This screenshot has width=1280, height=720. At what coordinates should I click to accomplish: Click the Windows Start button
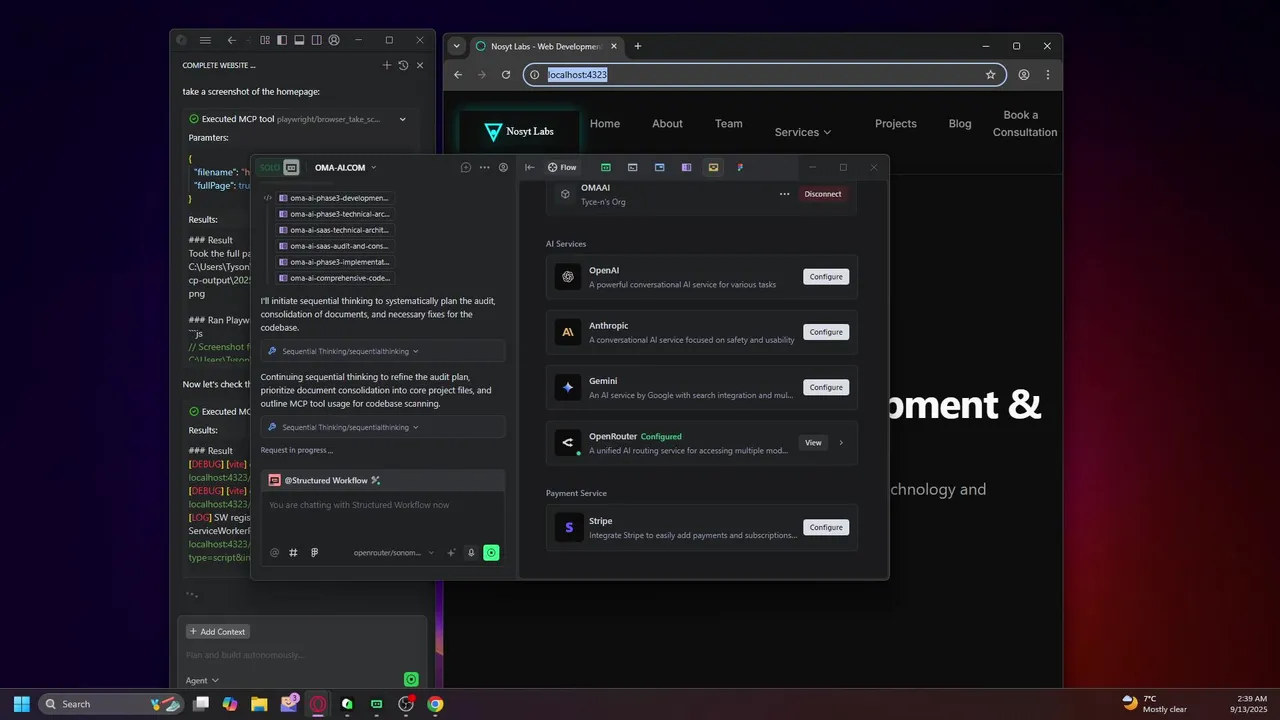click(21, 704)
